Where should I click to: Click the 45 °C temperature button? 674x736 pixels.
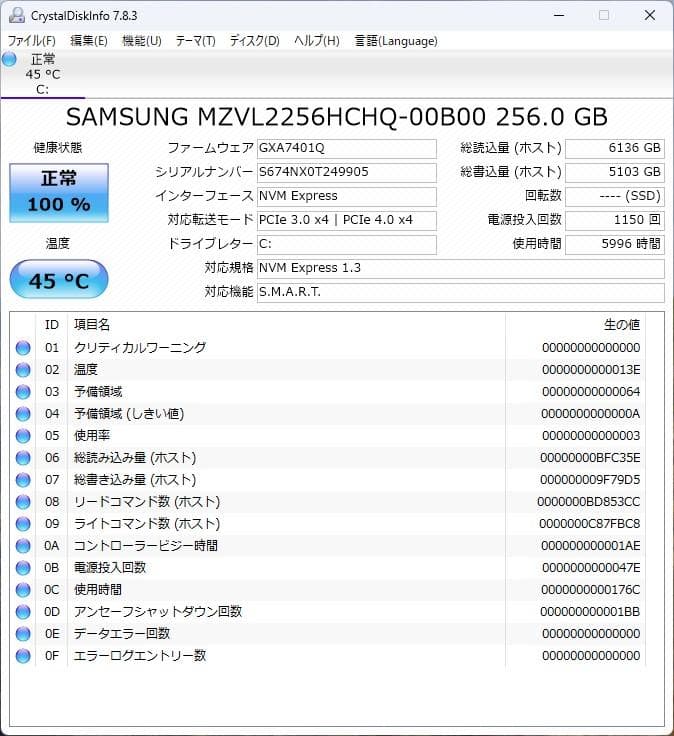59,280
